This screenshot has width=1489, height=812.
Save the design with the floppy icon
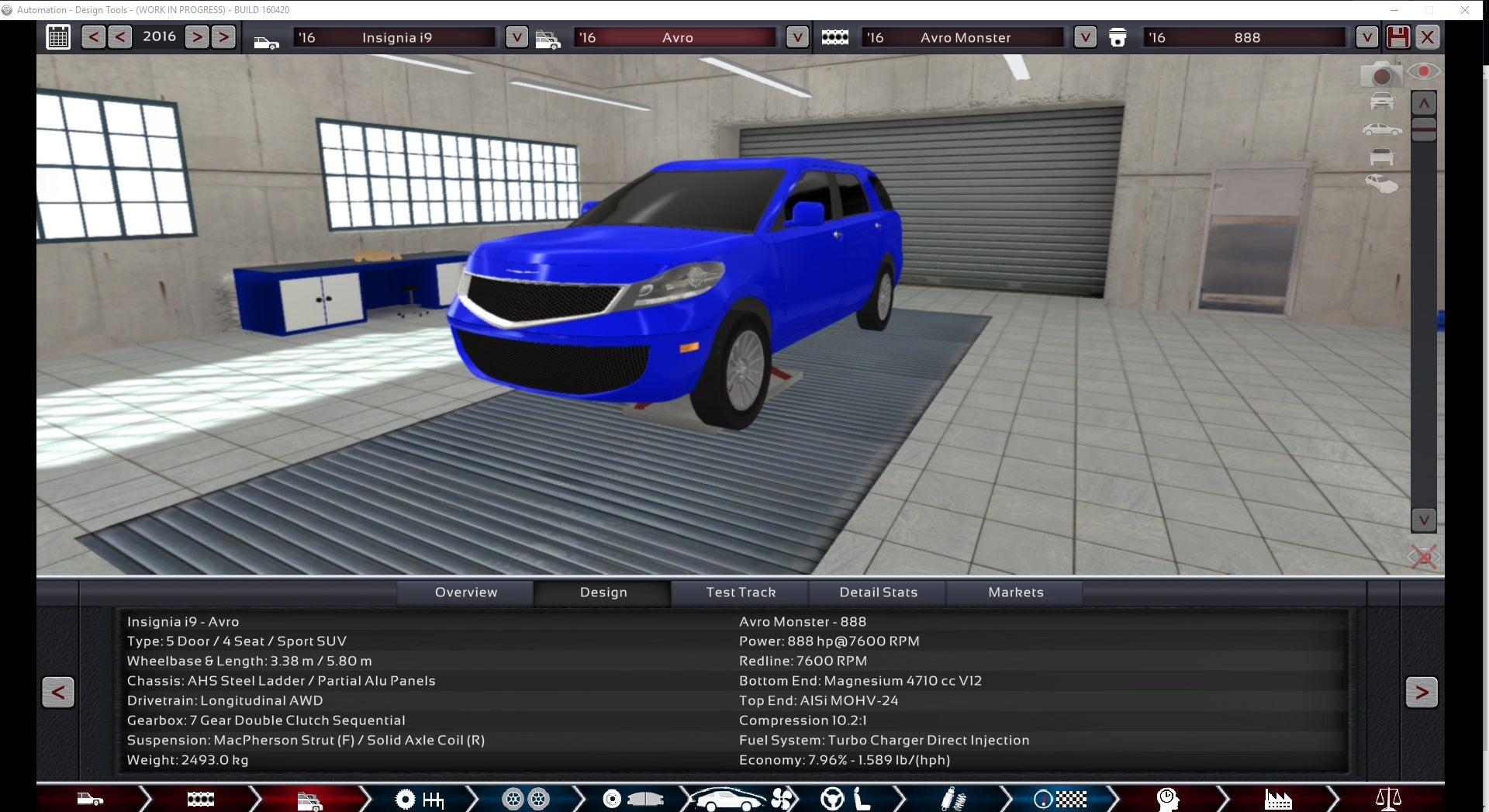point(1398,36)
